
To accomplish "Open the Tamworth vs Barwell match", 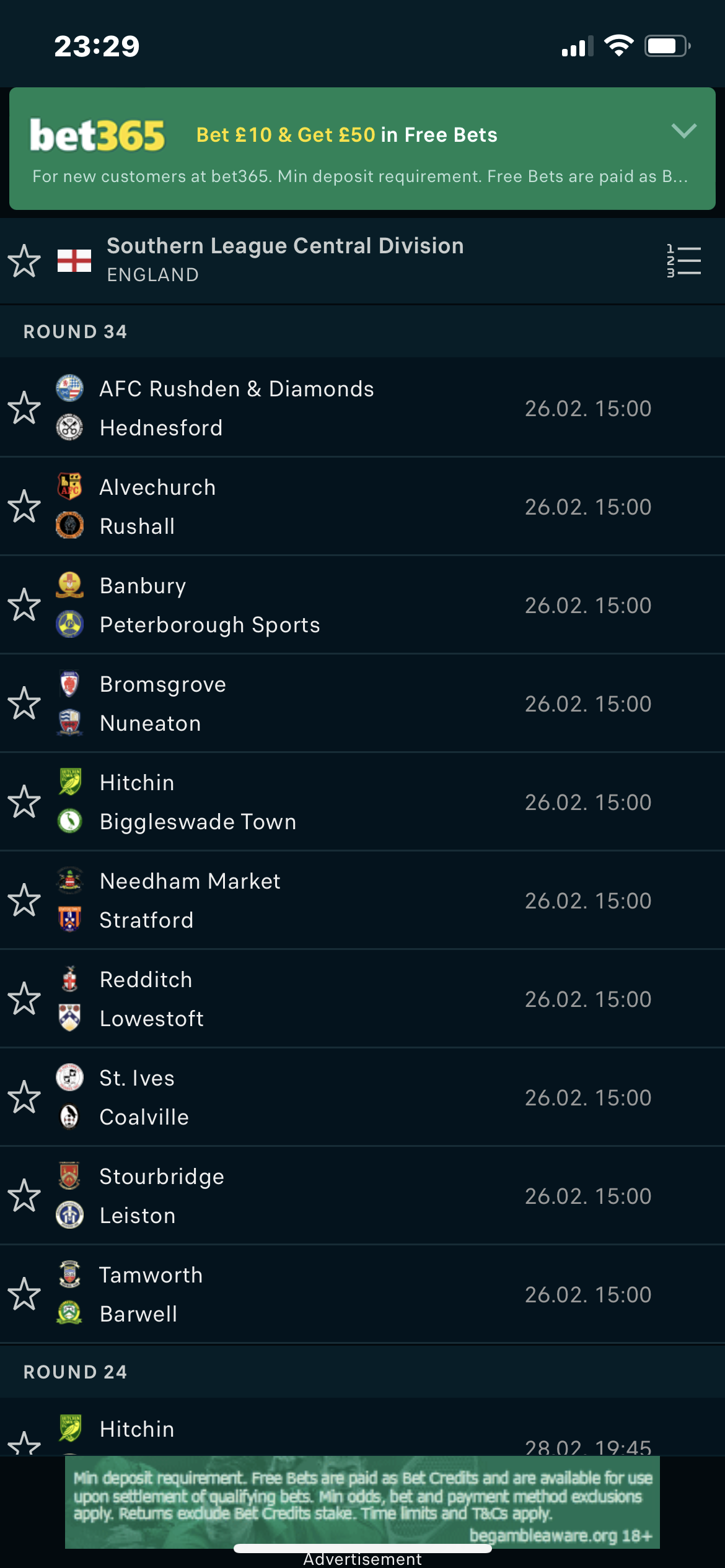I will coord(362,1294).
